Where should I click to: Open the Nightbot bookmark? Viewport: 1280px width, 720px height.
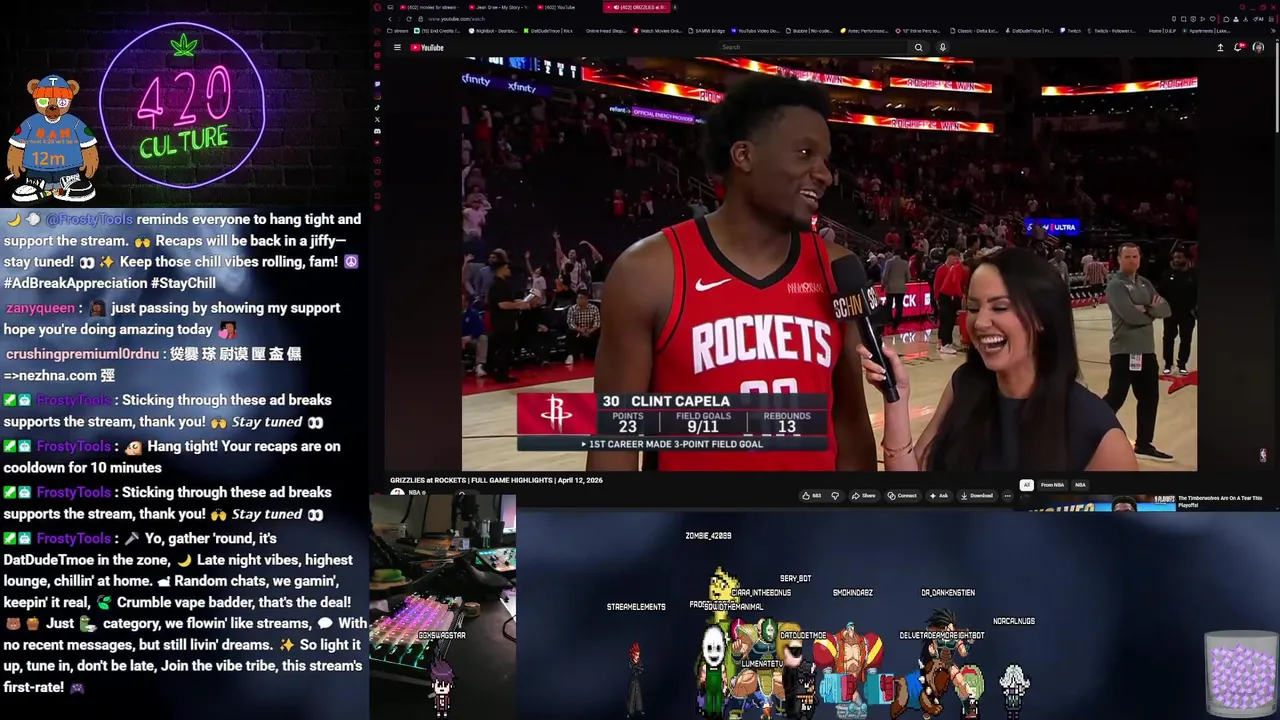pos(493,31)
